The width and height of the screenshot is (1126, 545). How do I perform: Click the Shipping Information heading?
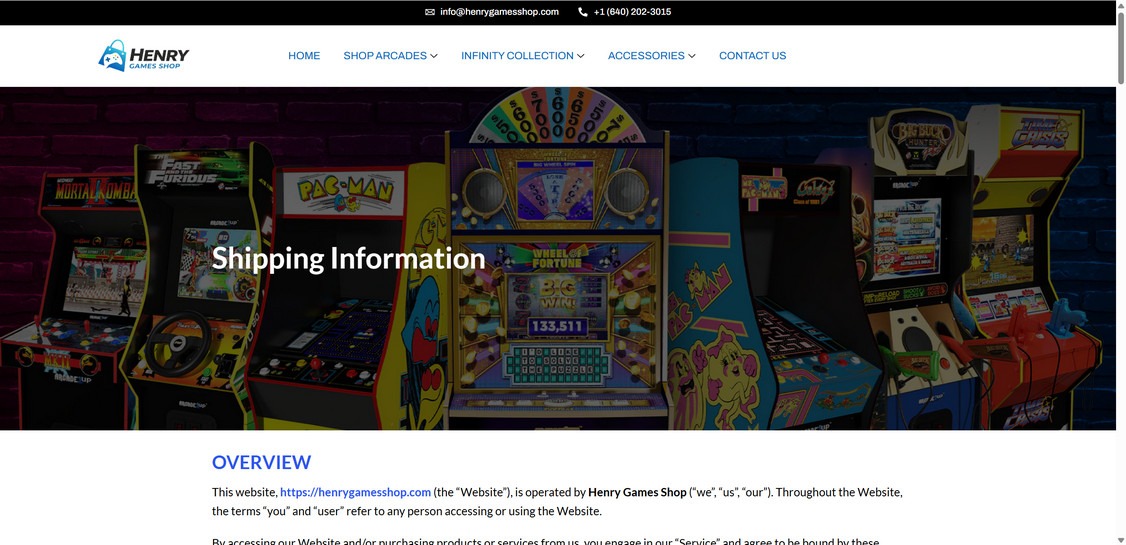click(348, 258)
